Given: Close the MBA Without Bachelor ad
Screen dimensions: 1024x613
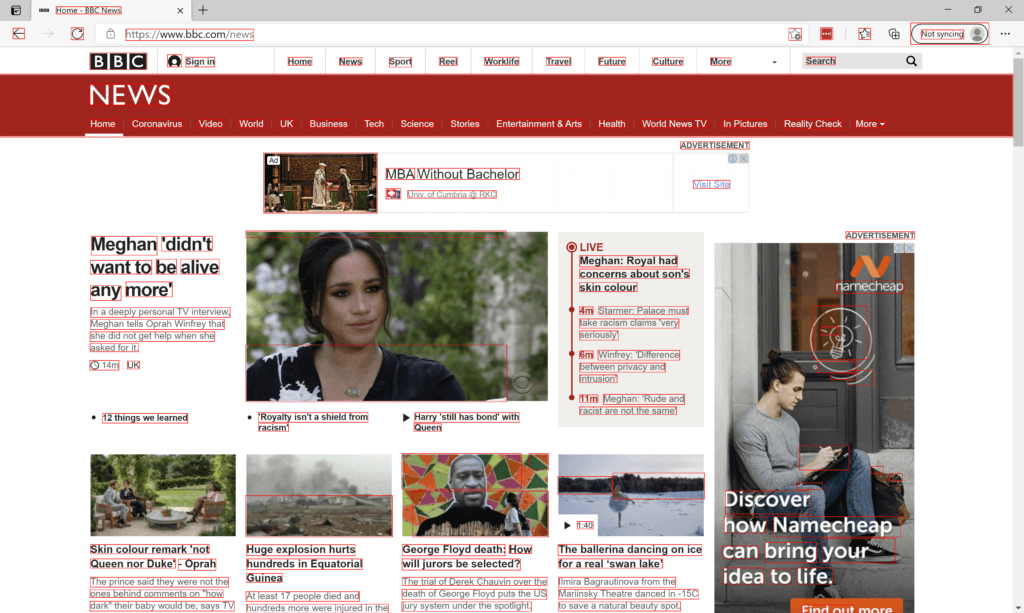Looking at the screenshot, I should pos(743,158).
